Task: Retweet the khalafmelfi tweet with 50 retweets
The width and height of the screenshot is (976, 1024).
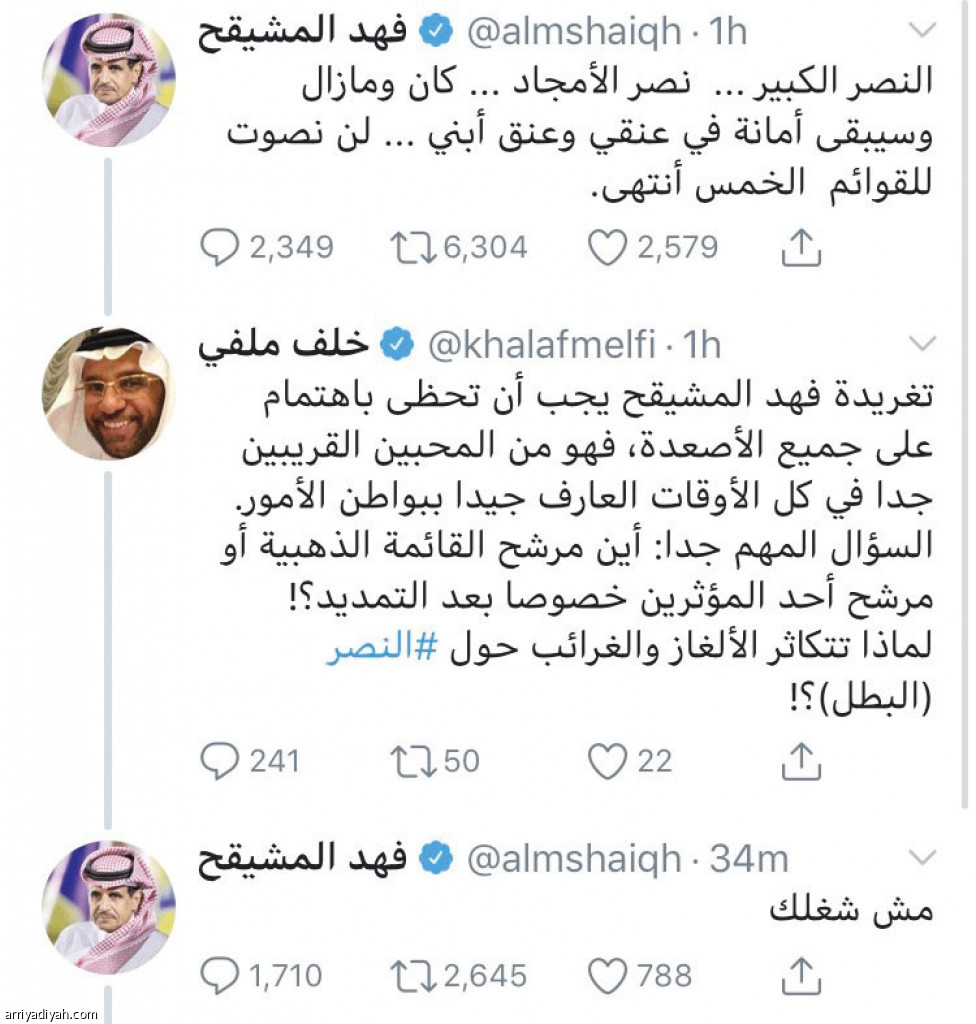Action: tap(413, 761)
